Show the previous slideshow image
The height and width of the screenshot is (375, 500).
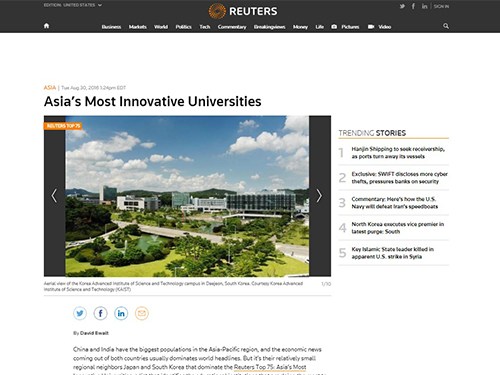coord(54,196)
